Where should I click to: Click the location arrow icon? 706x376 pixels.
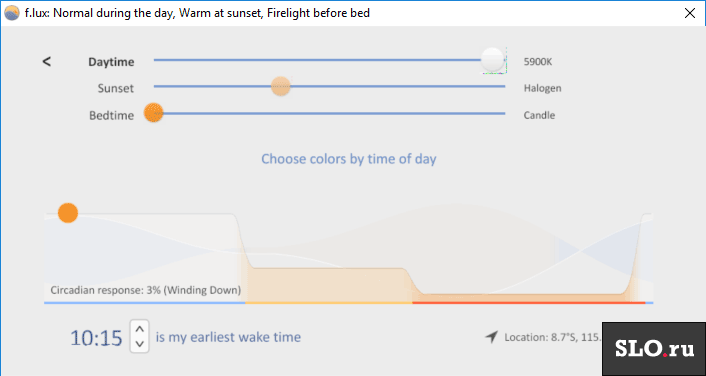(492, 337)
